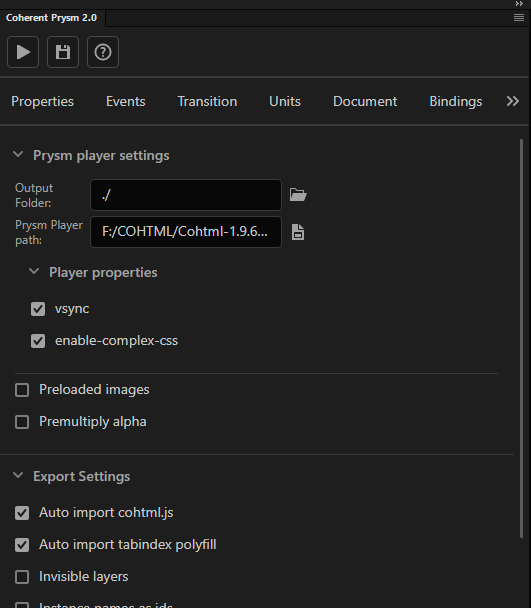
Task: Switch to the Properties tab
Action: pyautogui.click(x=42, y=101)
